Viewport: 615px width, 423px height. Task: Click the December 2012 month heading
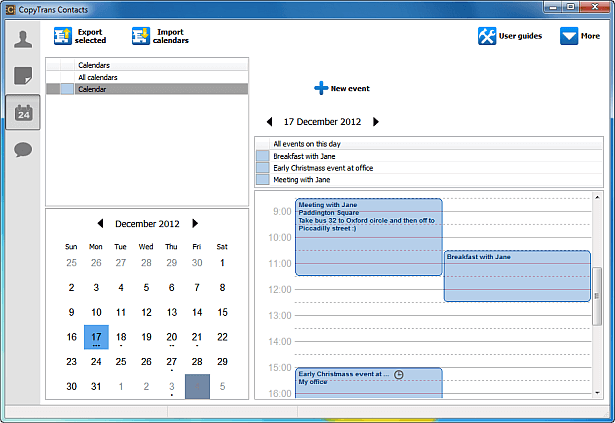coord(147,224)
